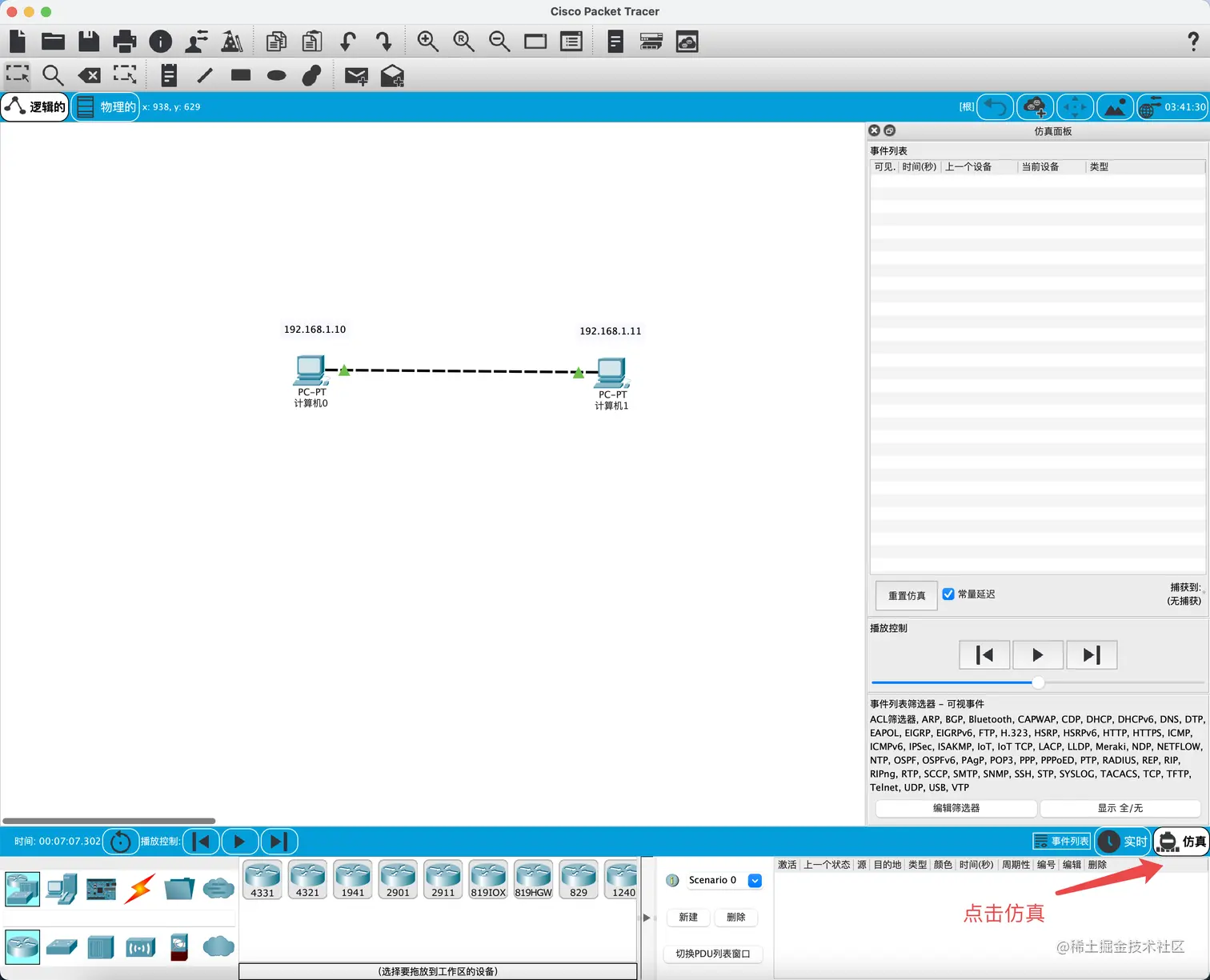The image size is (1210, 980).
Task: Click the 重置仿真 button
Action: click(x=907, y=595)
